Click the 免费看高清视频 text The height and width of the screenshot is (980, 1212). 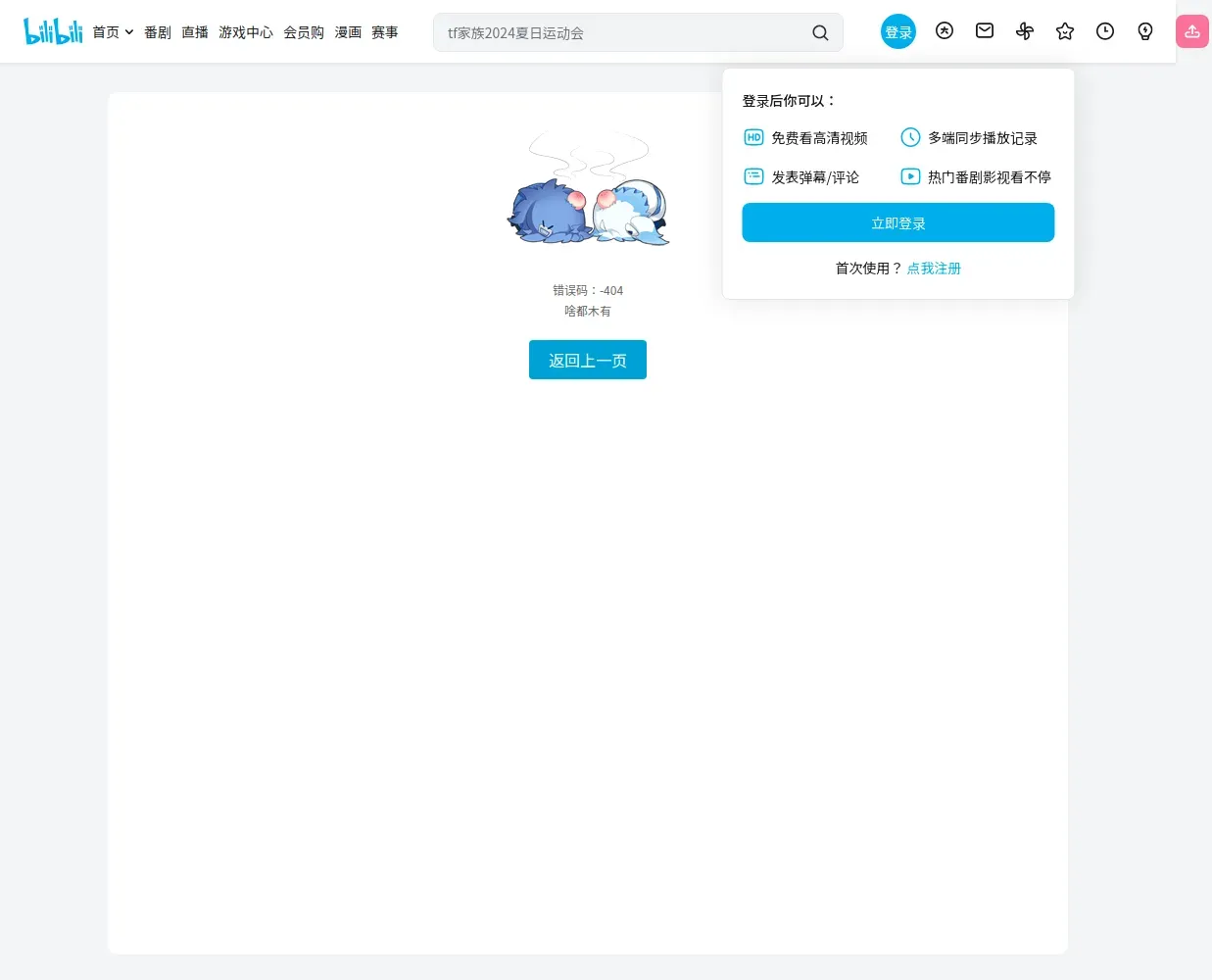click(x=819, y=138)
